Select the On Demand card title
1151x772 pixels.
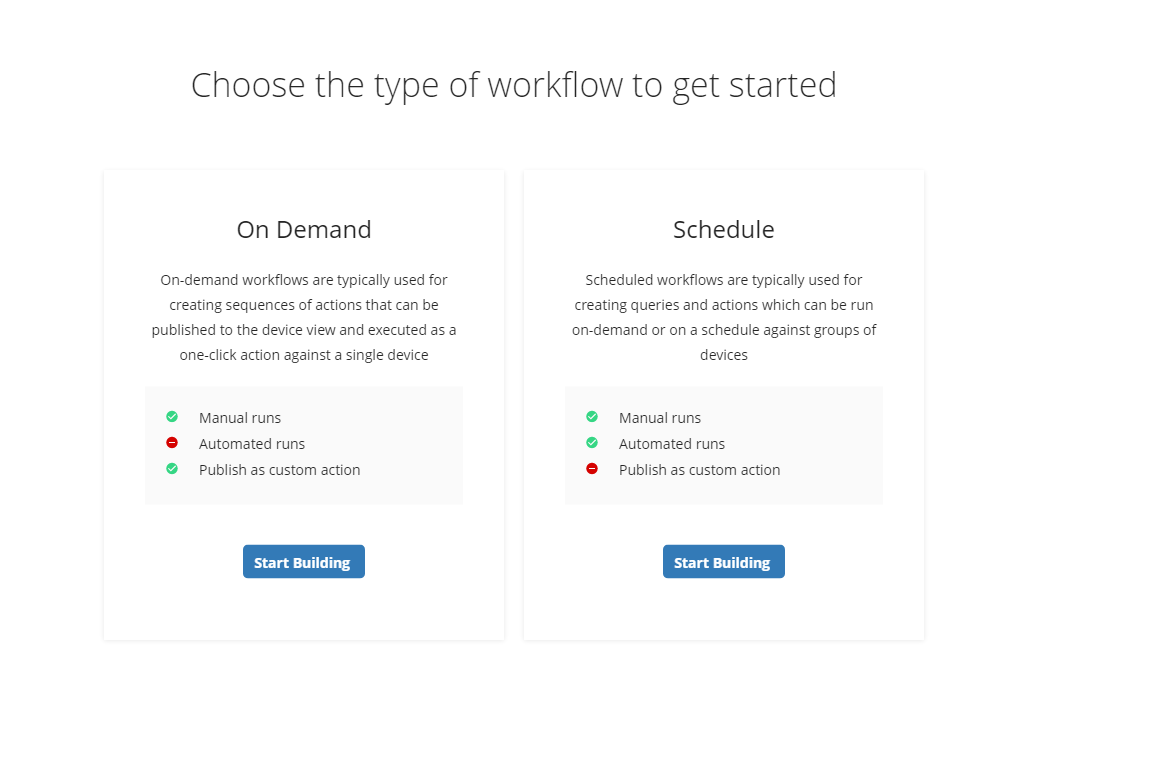(304, 230)
